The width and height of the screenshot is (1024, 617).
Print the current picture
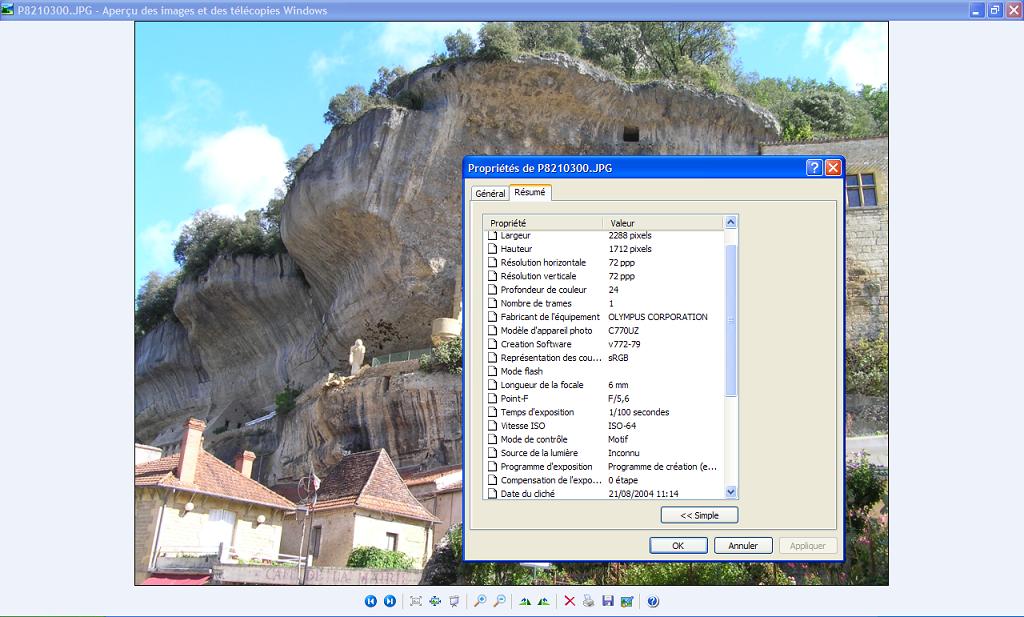click(588, 601)
